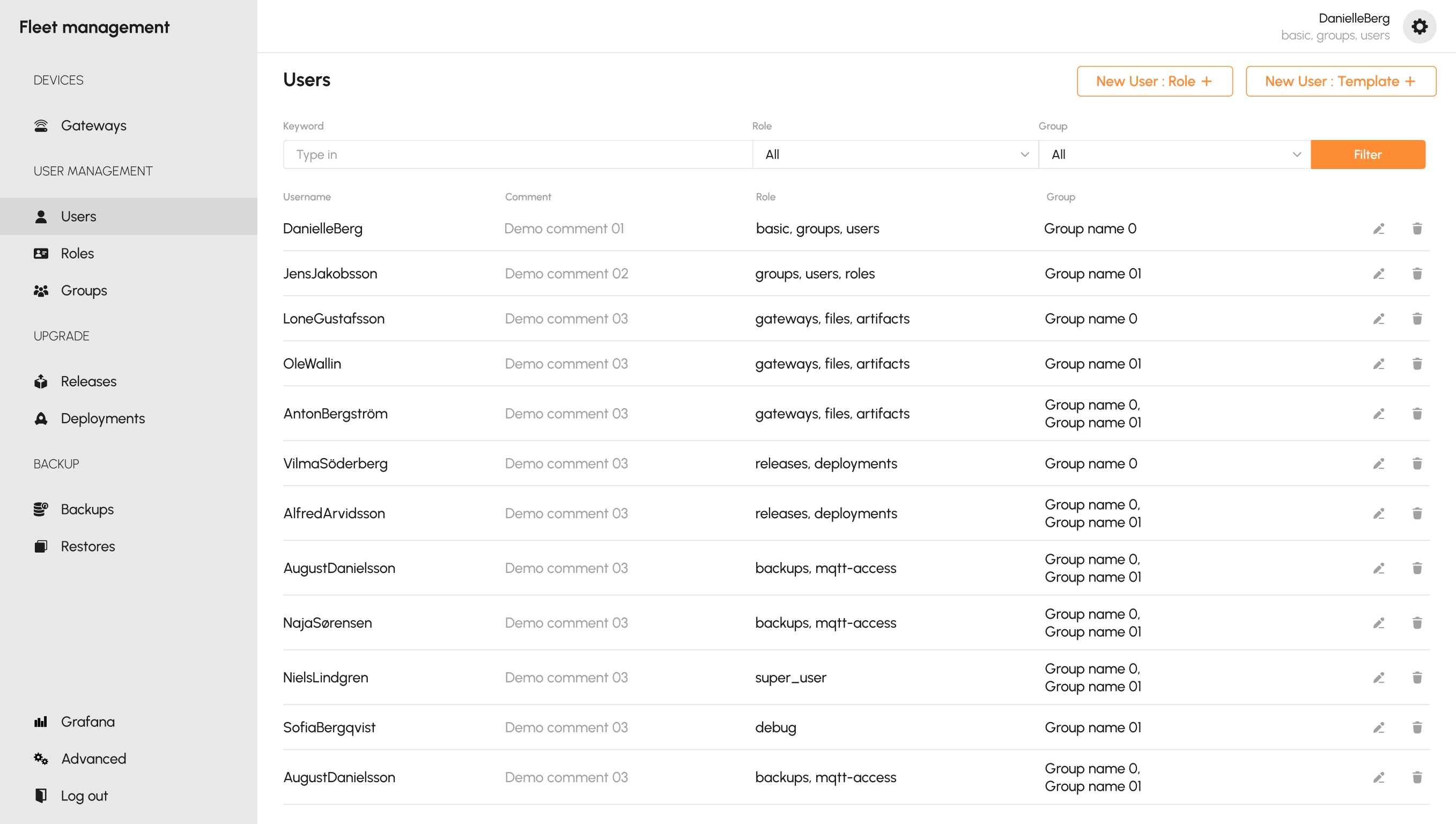
Task: Select username LoneGustafsson in table
Action: (x=334, y=319)
